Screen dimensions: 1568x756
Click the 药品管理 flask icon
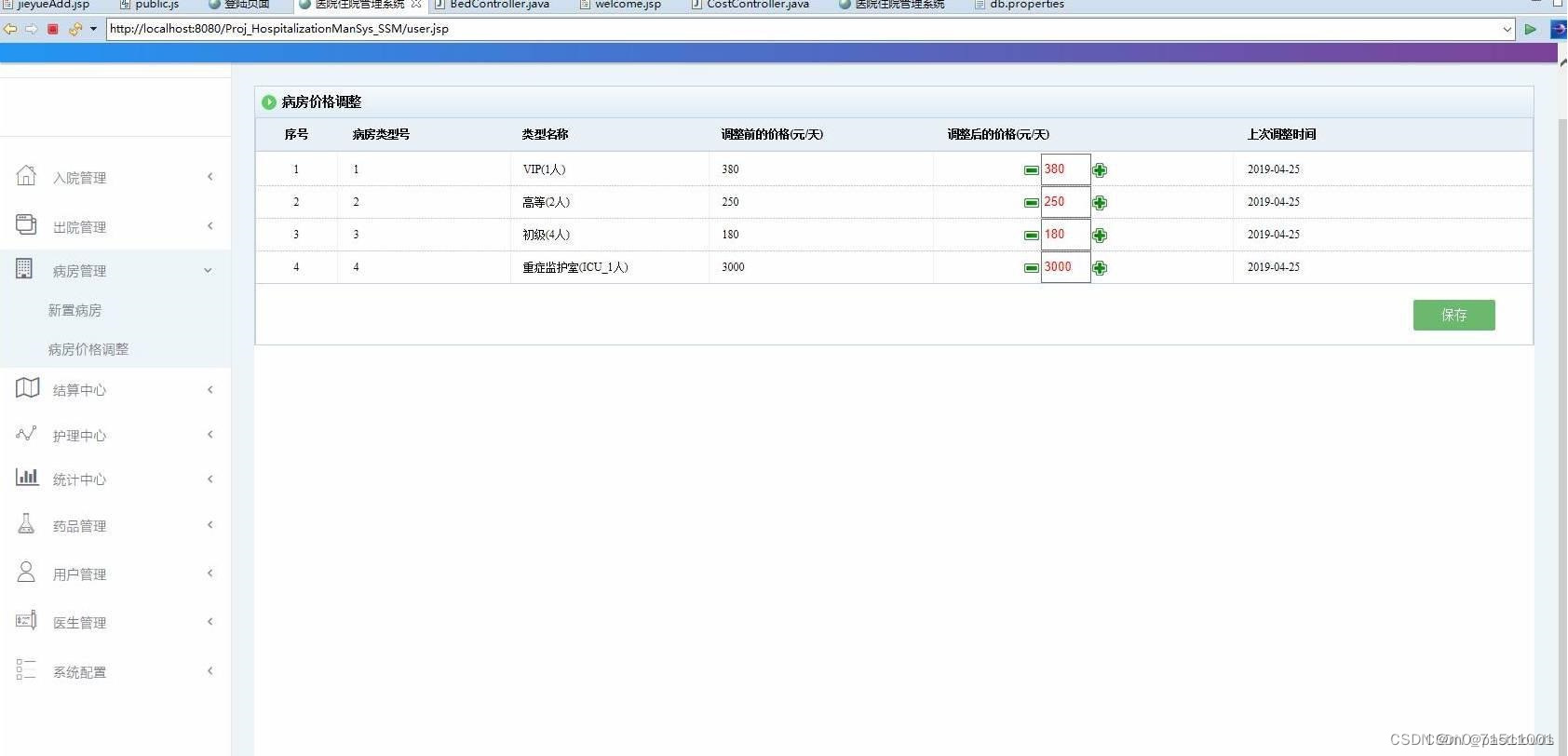[26, 524]
